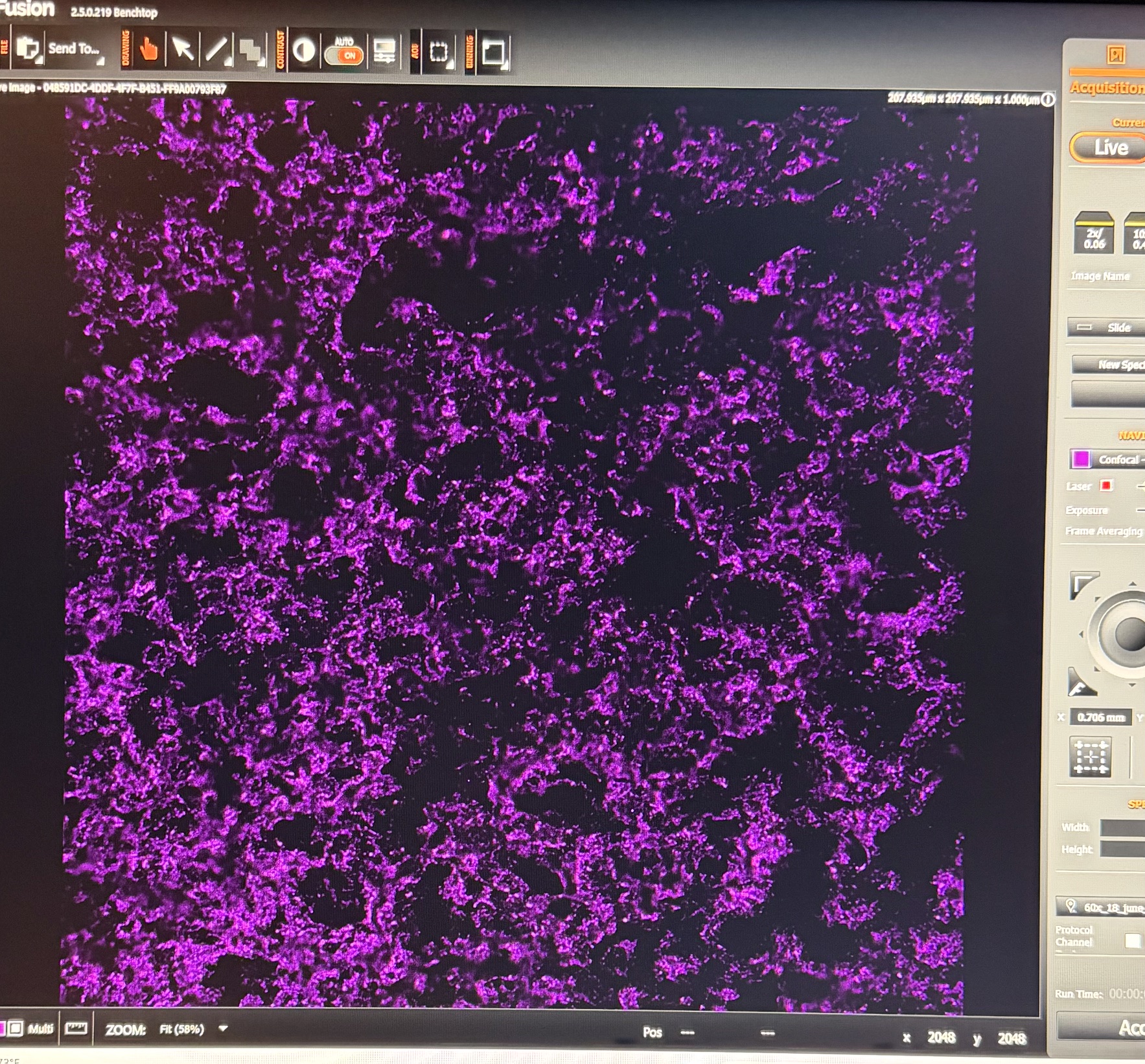Click the Acquisition panel icon at top
The height and width of the screenshot is (1064, 1145).
click(x=1116, y=55)
